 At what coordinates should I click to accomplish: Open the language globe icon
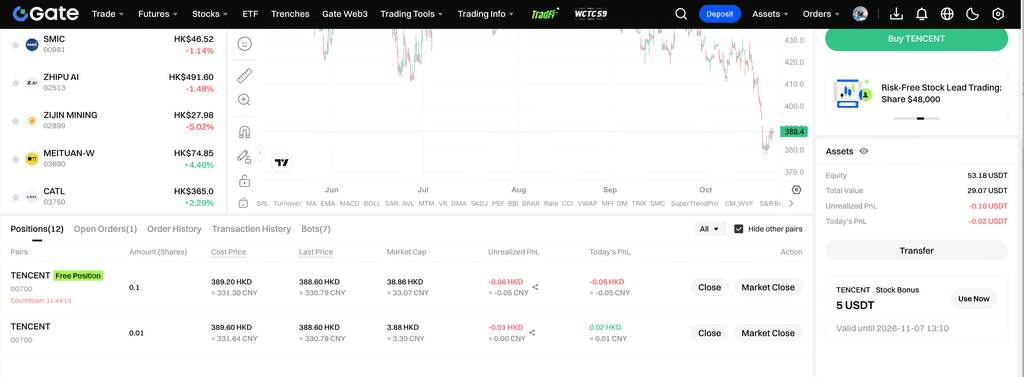(947, 14)
